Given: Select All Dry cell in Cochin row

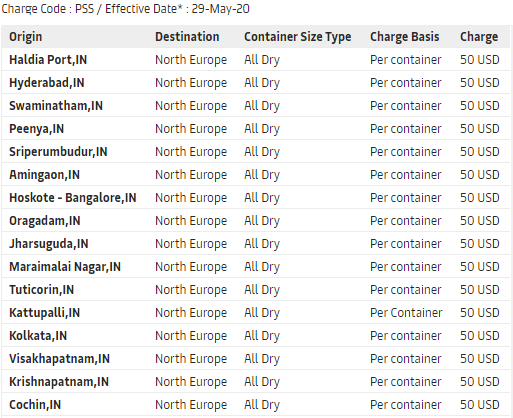Looking at the screenshot, I should click(262, 405).
